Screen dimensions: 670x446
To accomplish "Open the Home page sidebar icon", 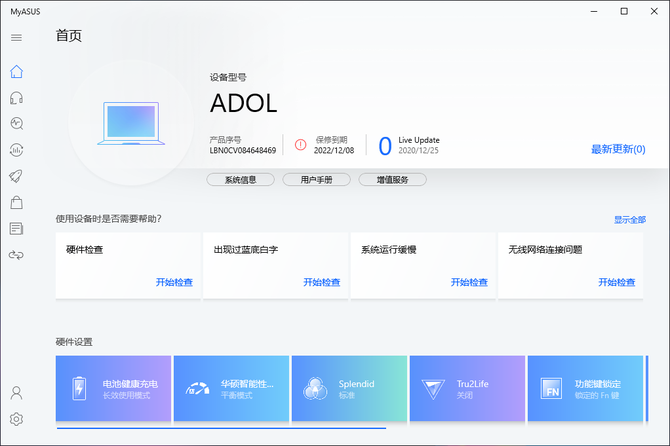I will [x=16, y=72].
